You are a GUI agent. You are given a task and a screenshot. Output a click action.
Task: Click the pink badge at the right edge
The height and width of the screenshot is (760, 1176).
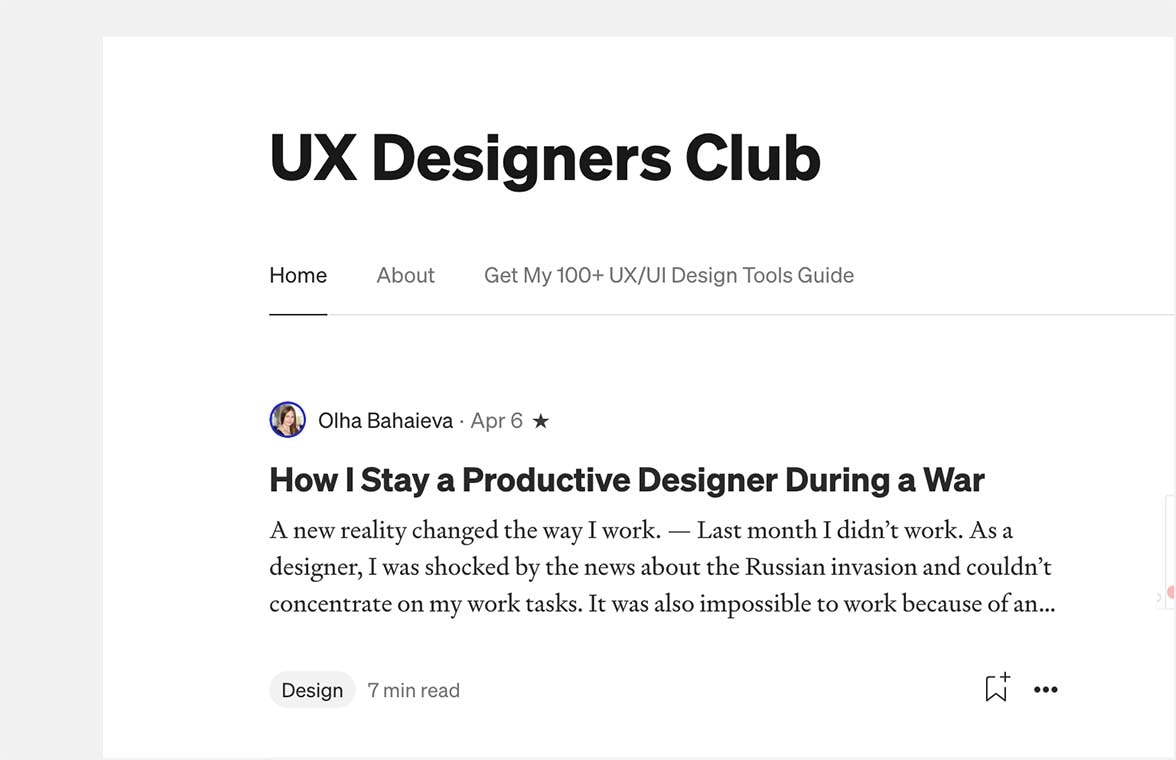(1170, 592)
